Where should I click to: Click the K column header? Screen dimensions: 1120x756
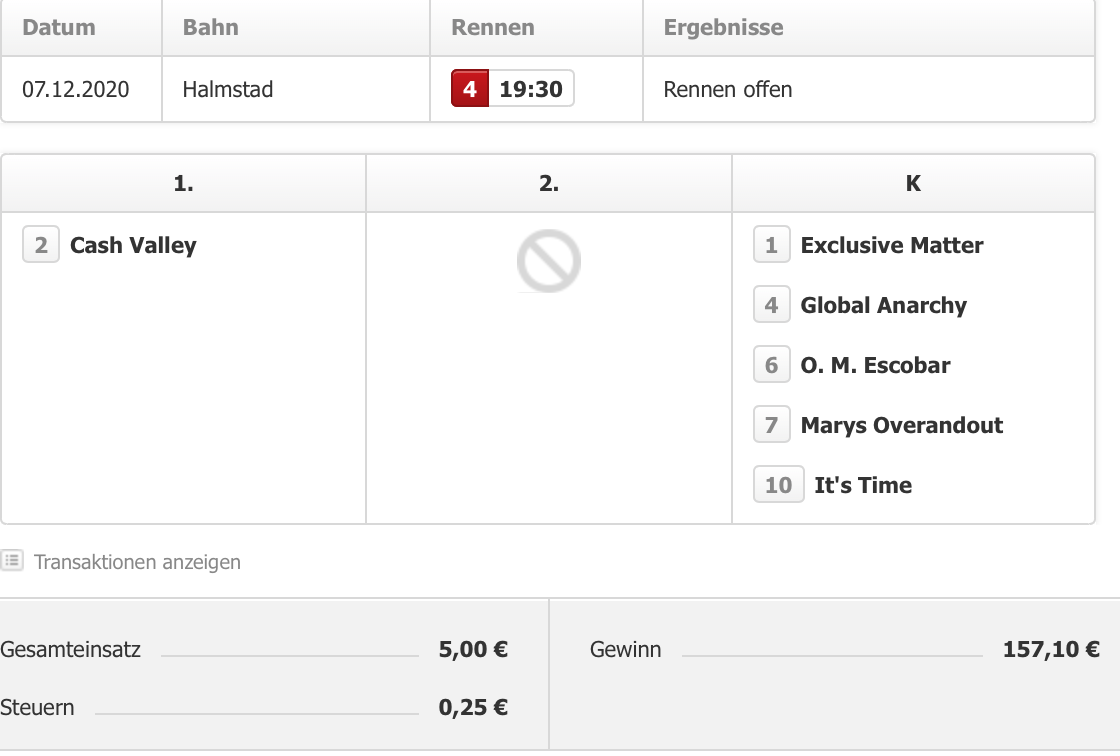tap(914, 184)
